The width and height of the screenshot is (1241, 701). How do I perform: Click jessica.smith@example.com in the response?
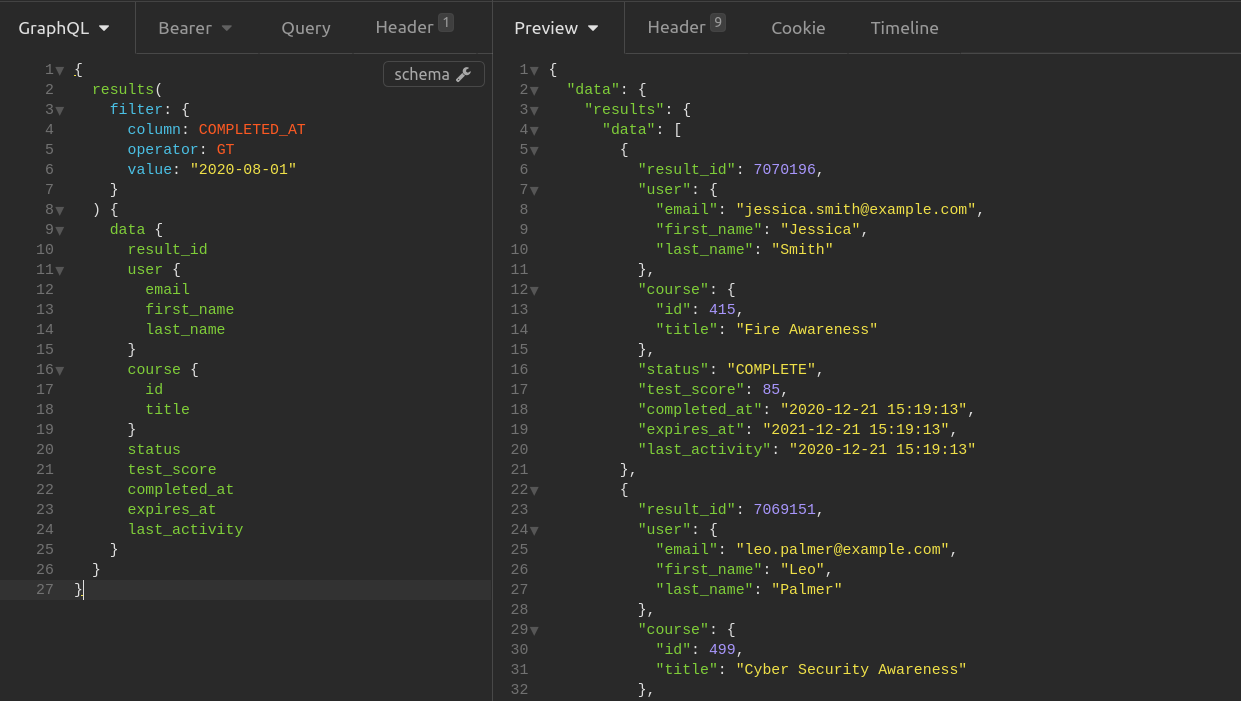click(856, 209)
